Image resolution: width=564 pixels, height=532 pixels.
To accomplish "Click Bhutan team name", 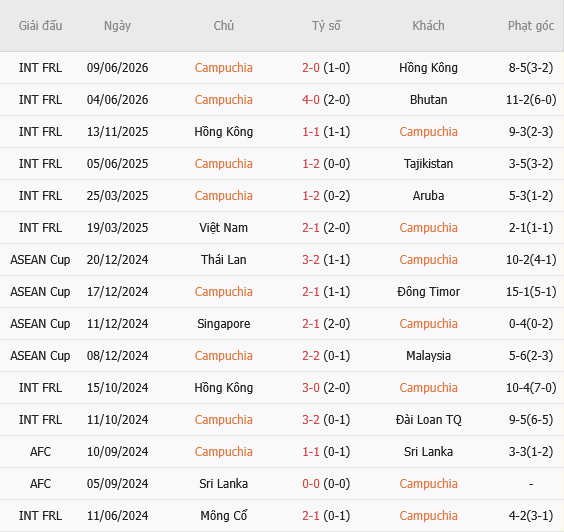I will pos(428,100).
